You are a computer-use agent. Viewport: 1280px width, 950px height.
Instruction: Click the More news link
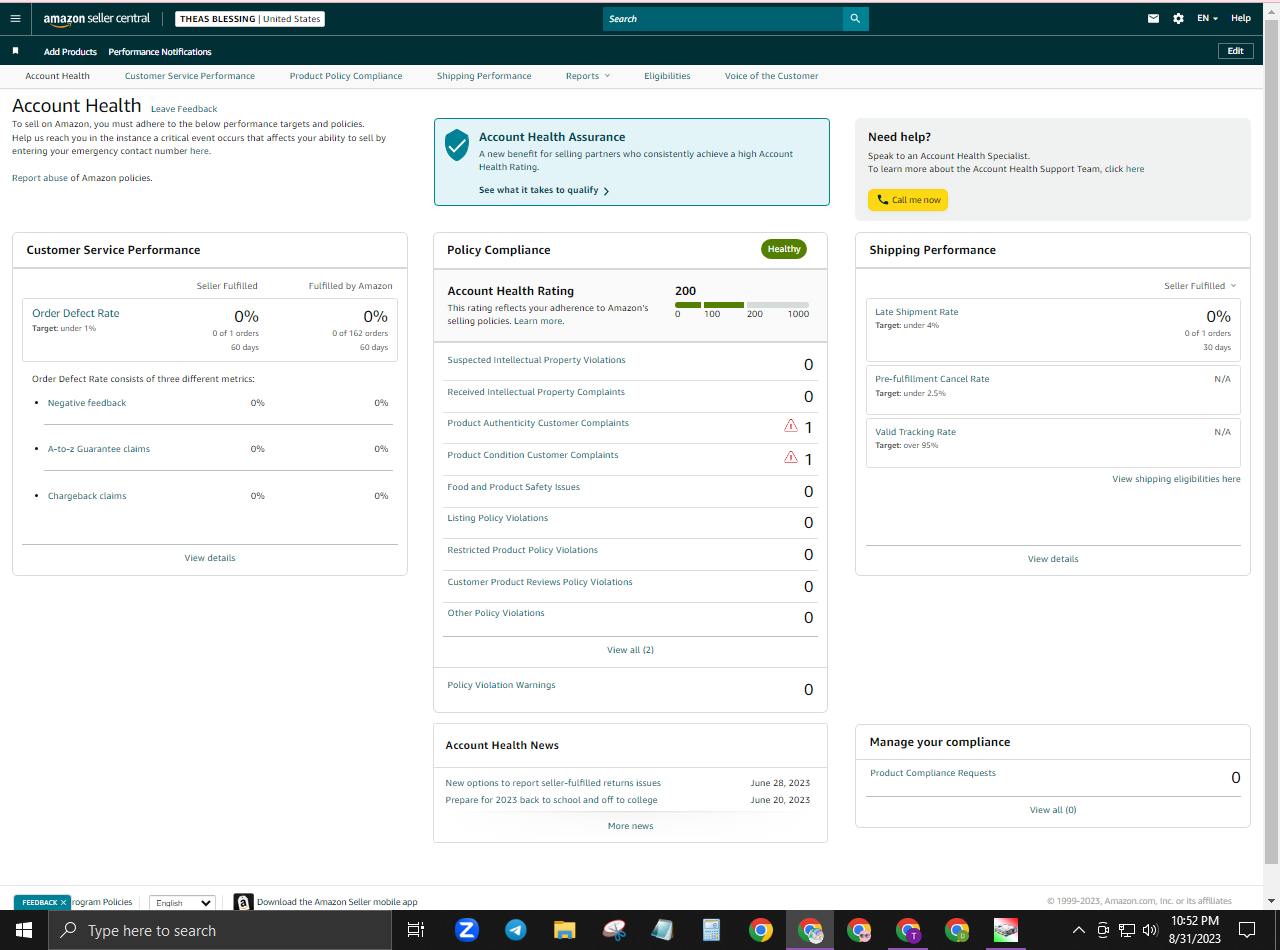[x=630, y=826]
